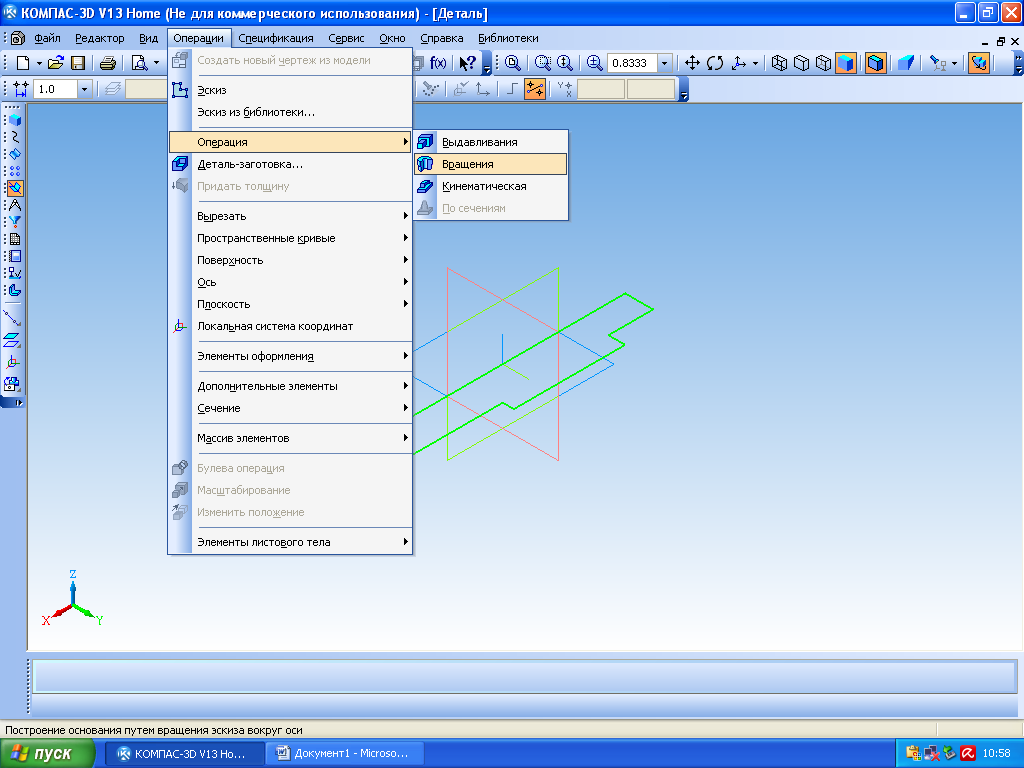Toggle perspective projection icon
The width and height of the screenshot is (1024, 768).
click(x=906, y=63)
